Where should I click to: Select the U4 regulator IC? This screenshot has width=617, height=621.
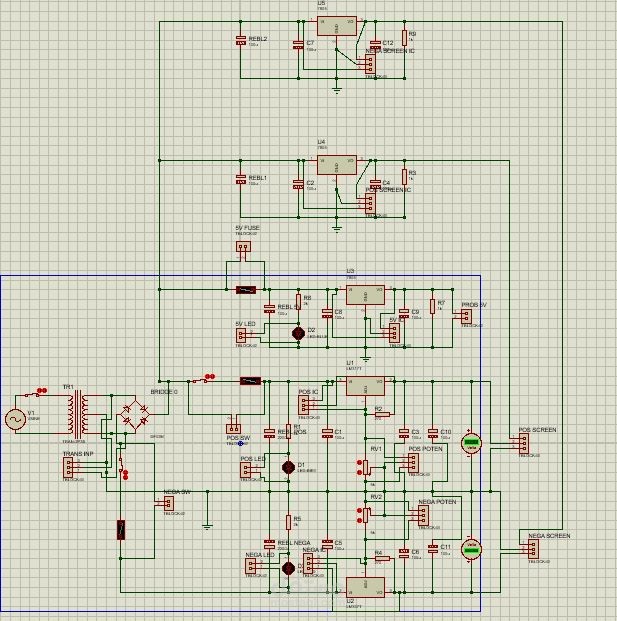pos(337,165)
